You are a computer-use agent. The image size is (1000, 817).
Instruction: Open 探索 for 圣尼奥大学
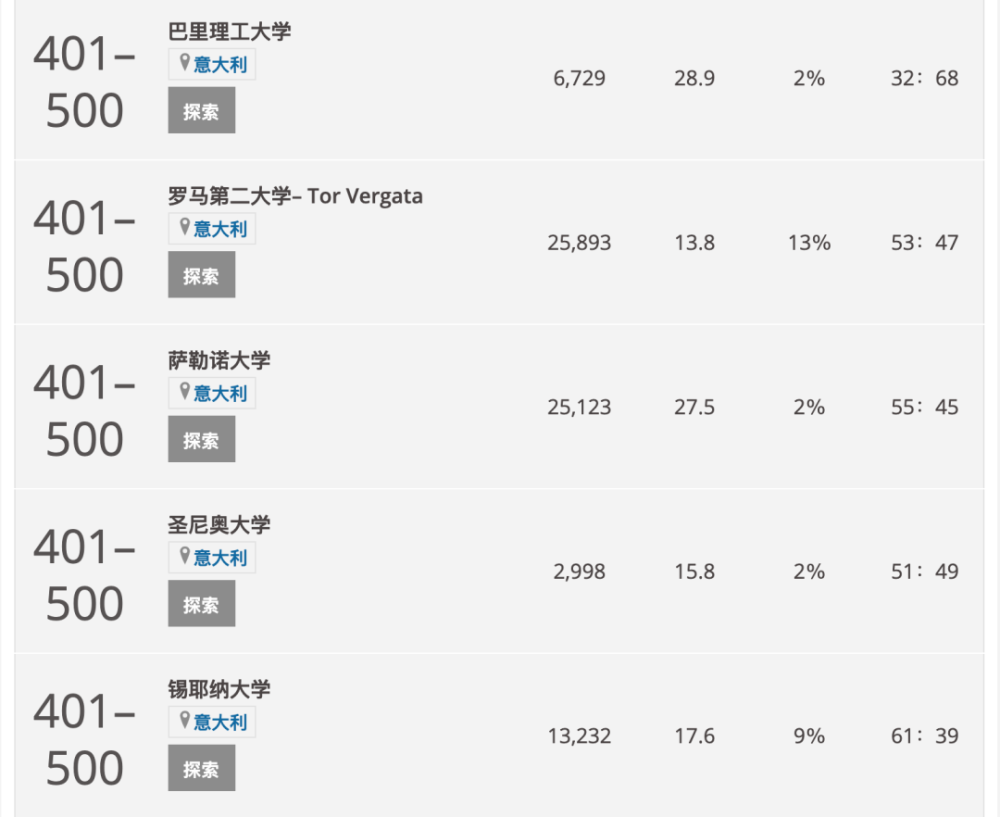202,603
